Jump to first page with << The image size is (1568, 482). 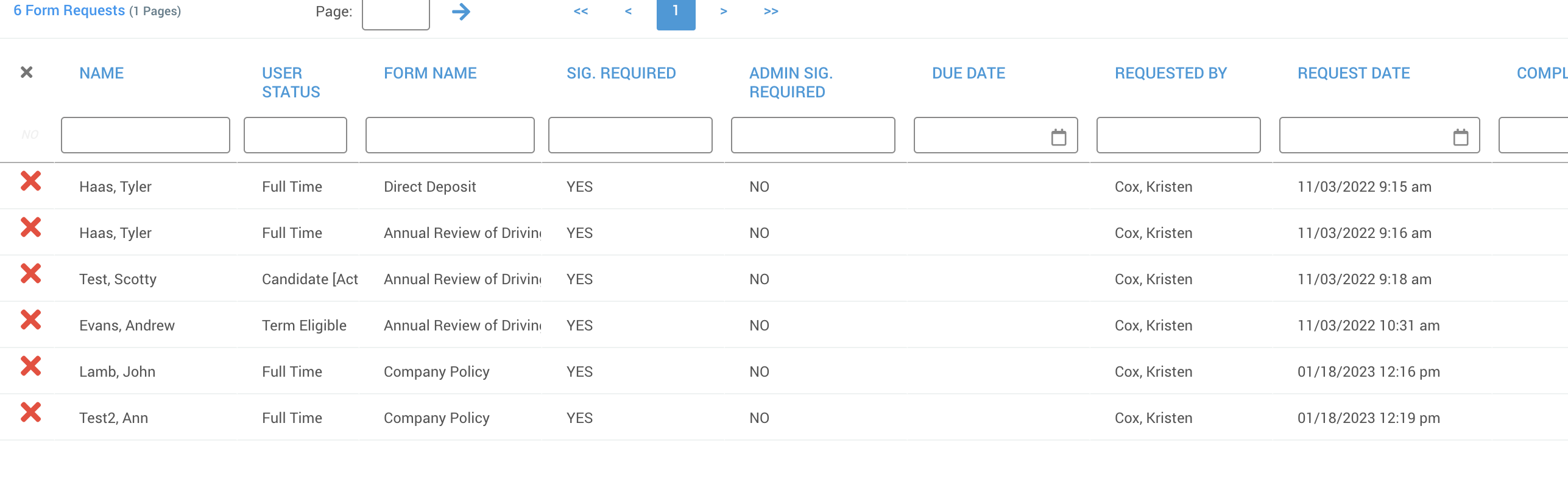(x=581, y=11)
